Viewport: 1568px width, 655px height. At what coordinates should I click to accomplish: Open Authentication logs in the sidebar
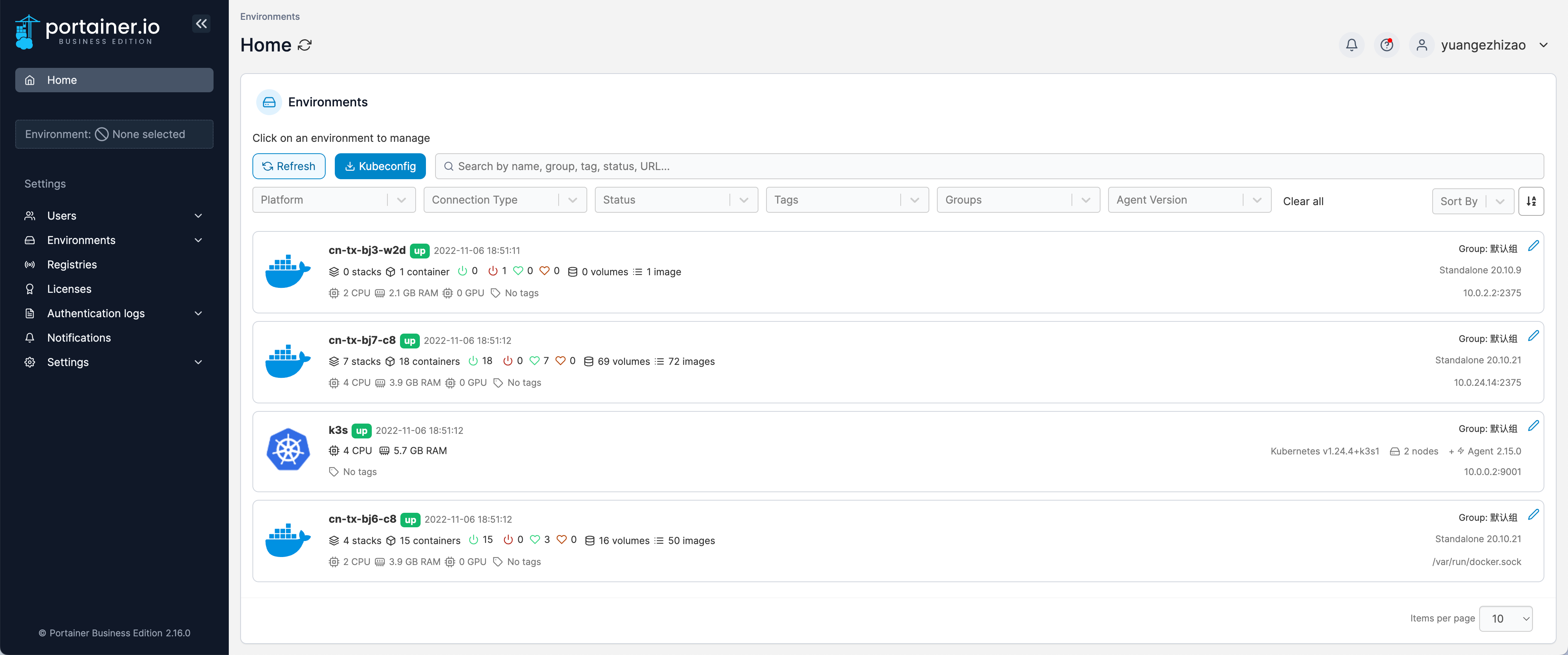click(114, 313)
